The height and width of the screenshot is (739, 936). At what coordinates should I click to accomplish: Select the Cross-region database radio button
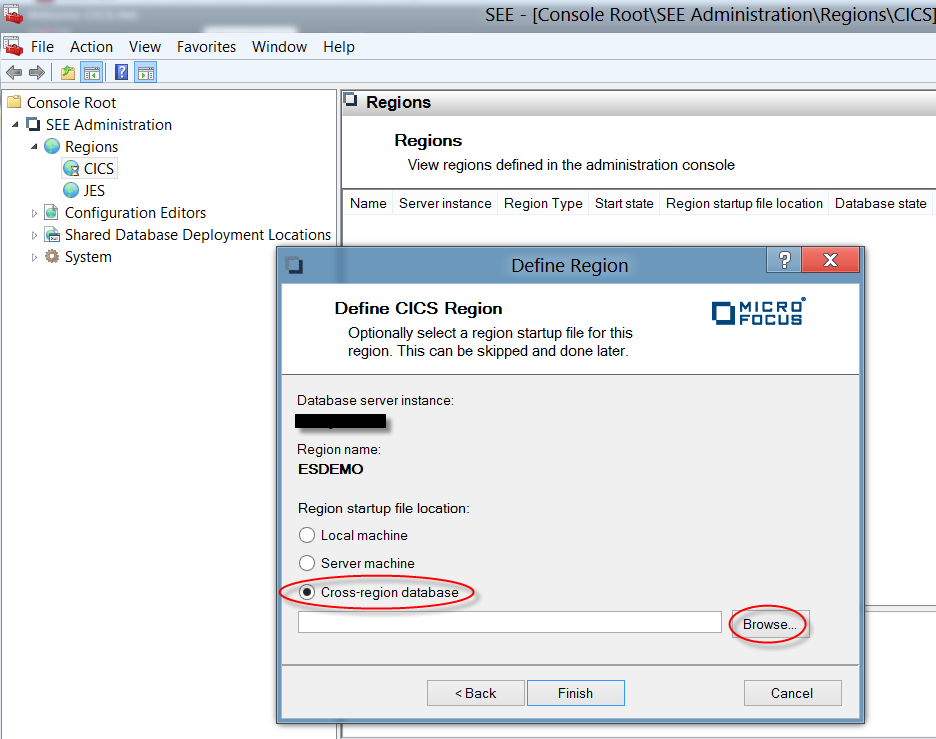click(307, 592)
